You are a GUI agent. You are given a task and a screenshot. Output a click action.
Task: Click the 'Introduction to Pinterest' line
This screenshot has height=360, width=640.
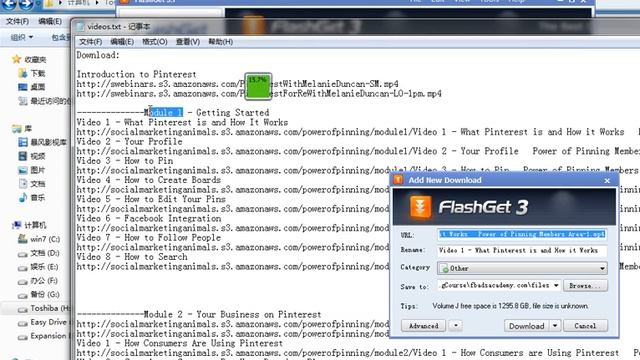[x=136, y=74]
